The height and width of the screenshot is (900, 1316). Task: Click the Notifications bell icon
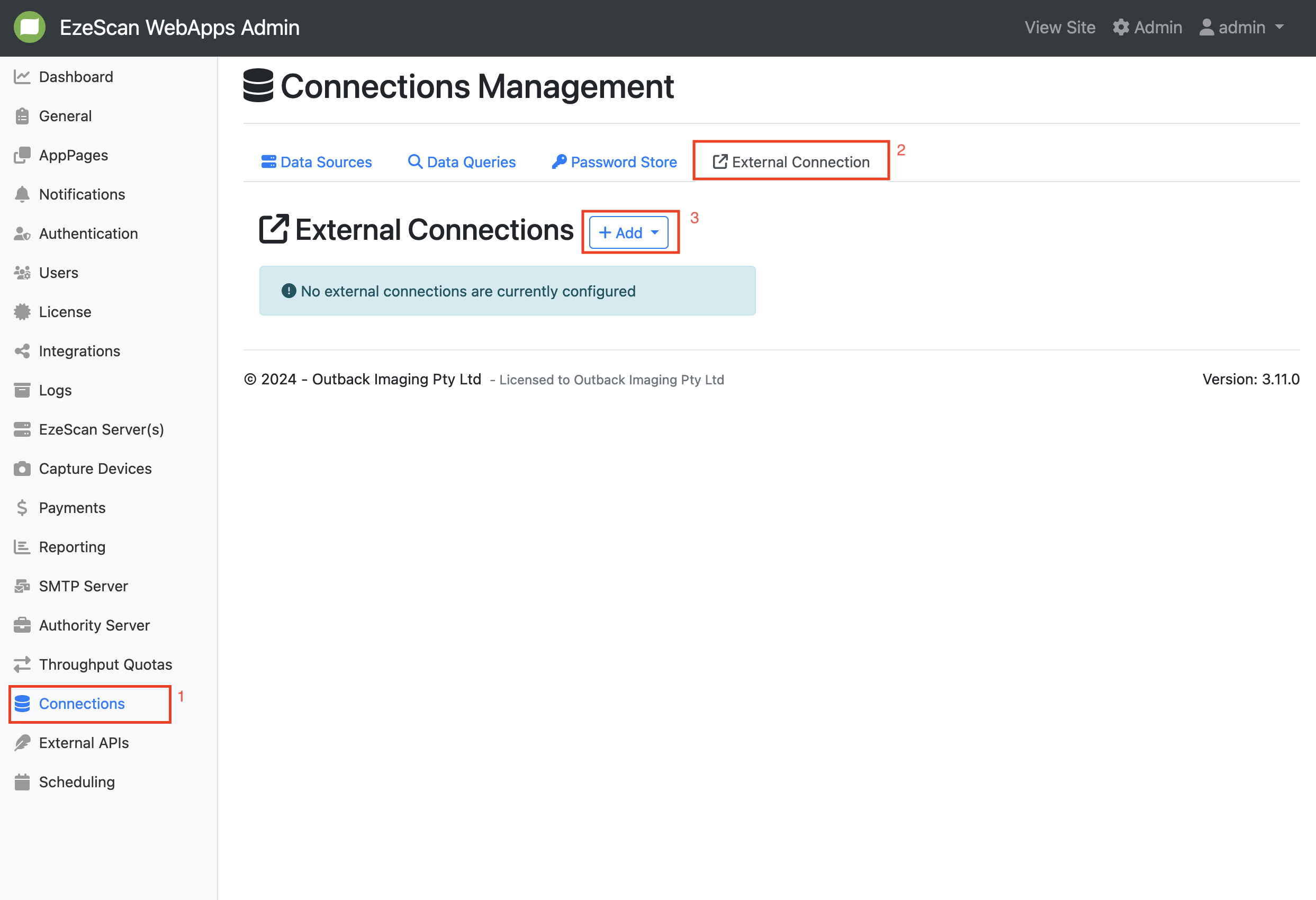point(22,194)
